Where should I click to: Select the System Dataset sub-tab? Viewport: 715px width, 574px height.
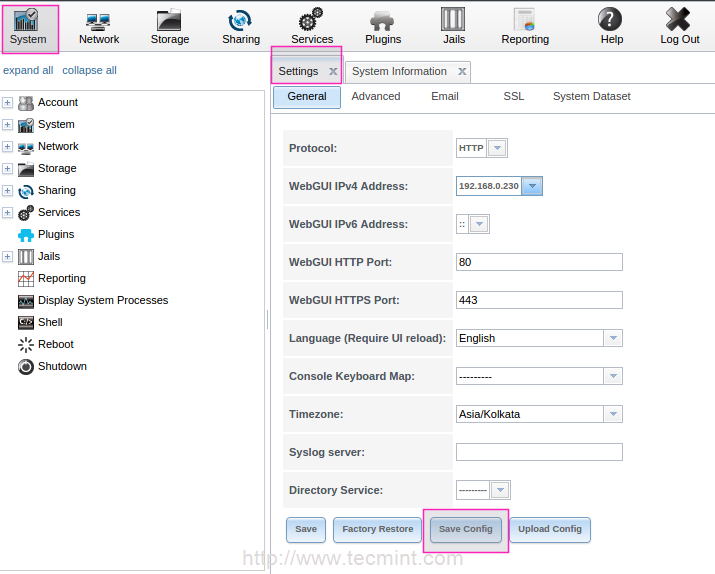click(591, 97)
